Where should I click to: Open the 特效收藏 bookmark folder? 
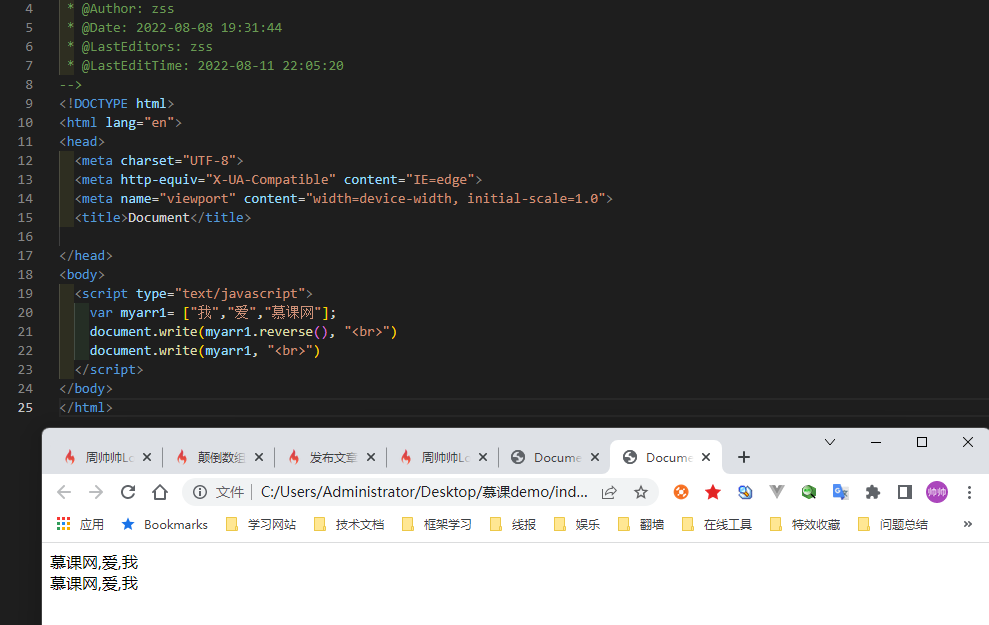coord(805,524)
